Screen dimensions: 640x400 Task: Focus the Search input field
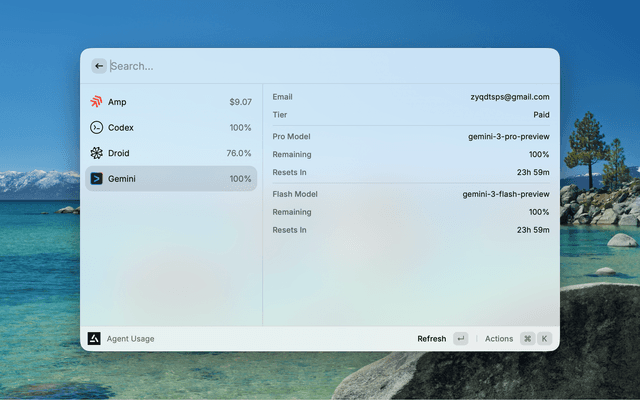300,66
